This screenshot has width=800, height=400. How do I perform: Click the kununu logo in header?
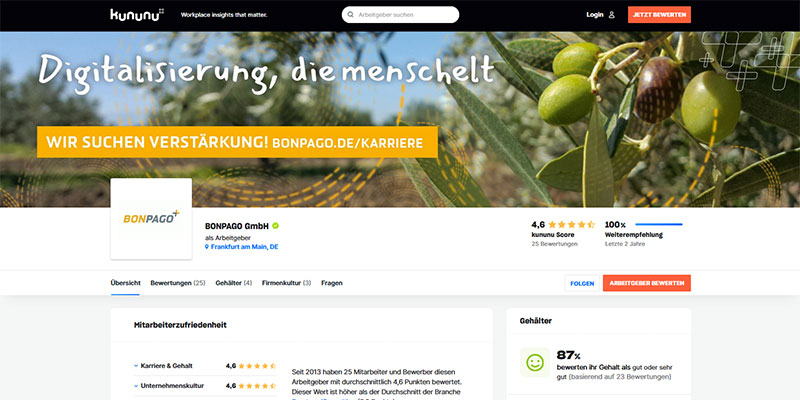pos(137,15)
